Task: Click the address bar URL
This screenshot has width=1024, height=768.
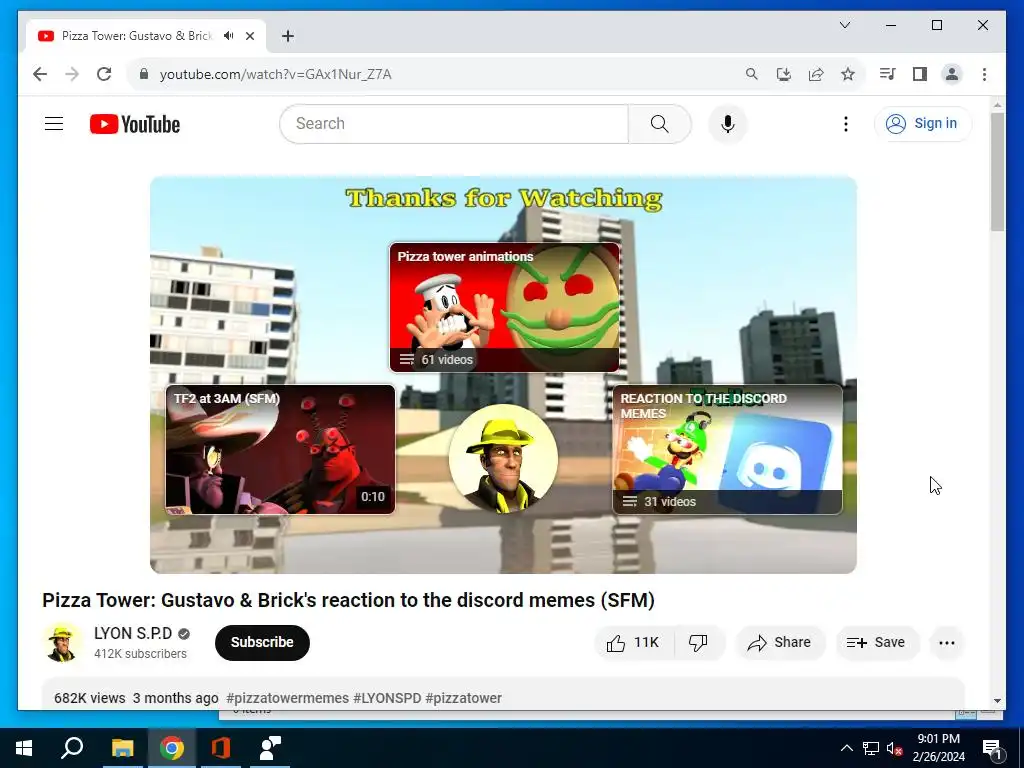Action: pos(276,74)
